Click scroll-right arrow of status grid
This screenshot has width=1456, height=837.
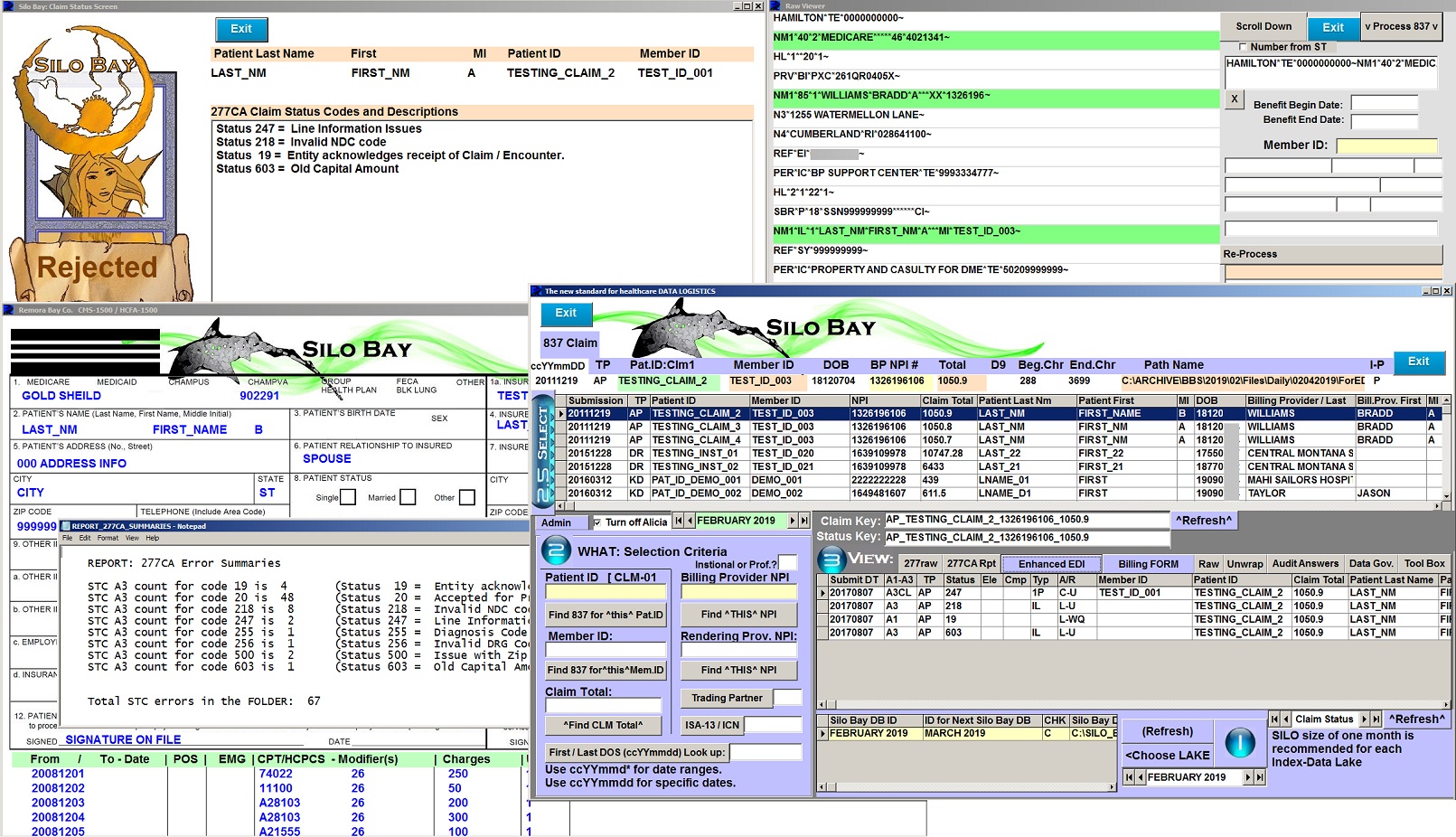1445,705
